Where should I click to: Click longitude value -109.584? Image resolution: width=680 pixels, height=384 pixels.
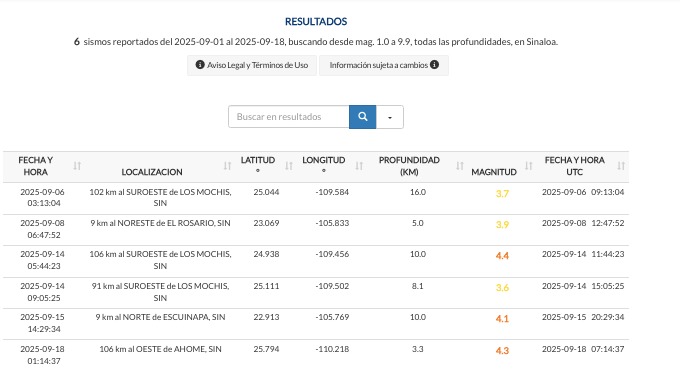[332, 192]
